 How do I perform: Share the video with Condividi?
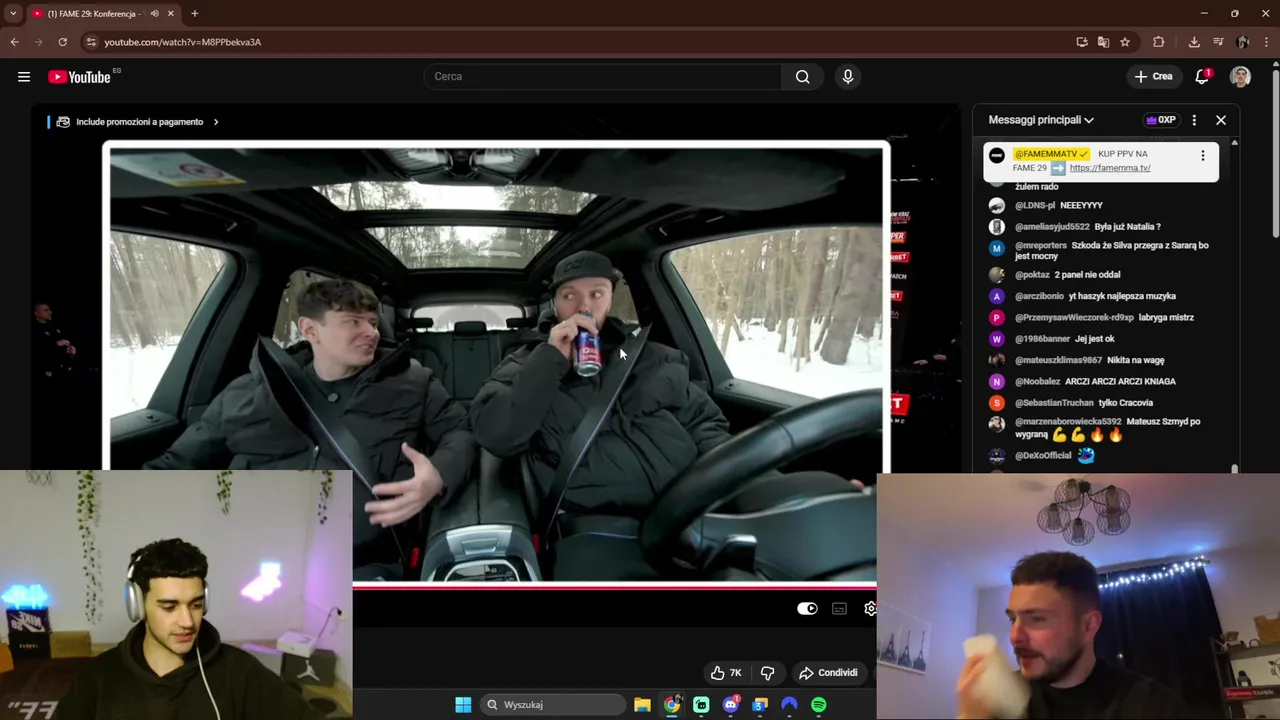pos(828,673)
